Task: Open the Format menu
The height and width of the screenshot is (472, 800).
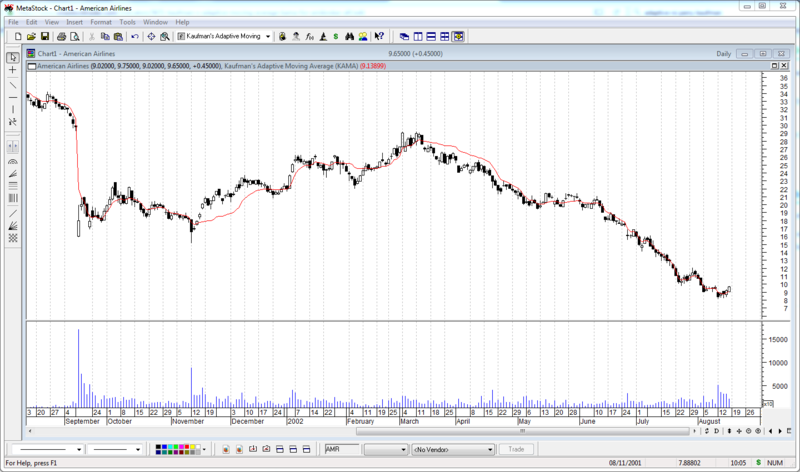Action: click(101, 22)
